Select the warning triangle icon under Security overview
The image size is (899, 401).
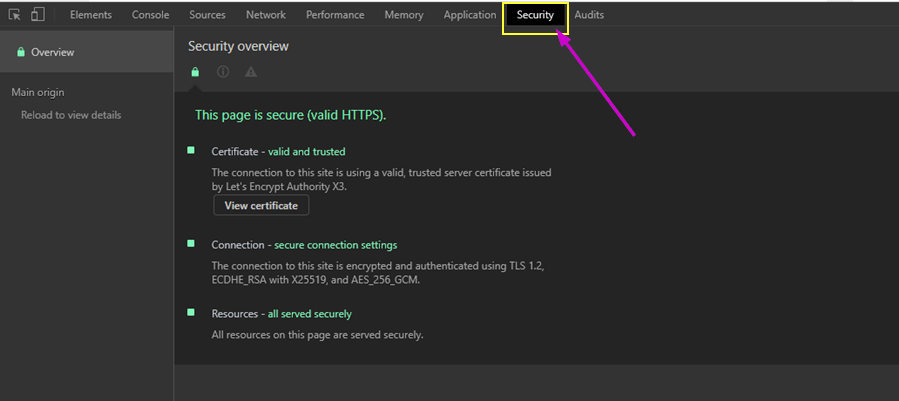pyautogui.click(x=251, y=72)
